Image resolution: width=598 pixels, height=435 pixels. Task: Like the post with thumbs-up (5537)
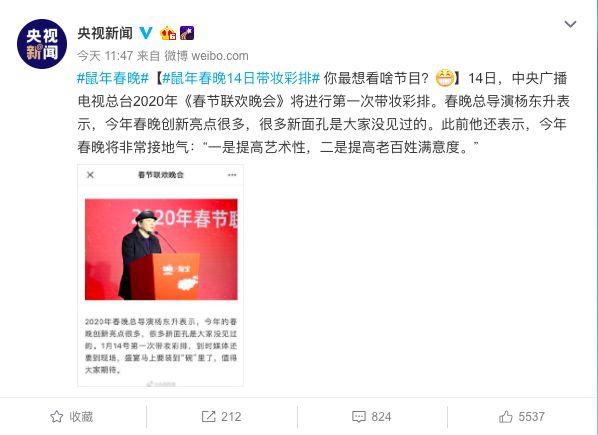point(506,417)
